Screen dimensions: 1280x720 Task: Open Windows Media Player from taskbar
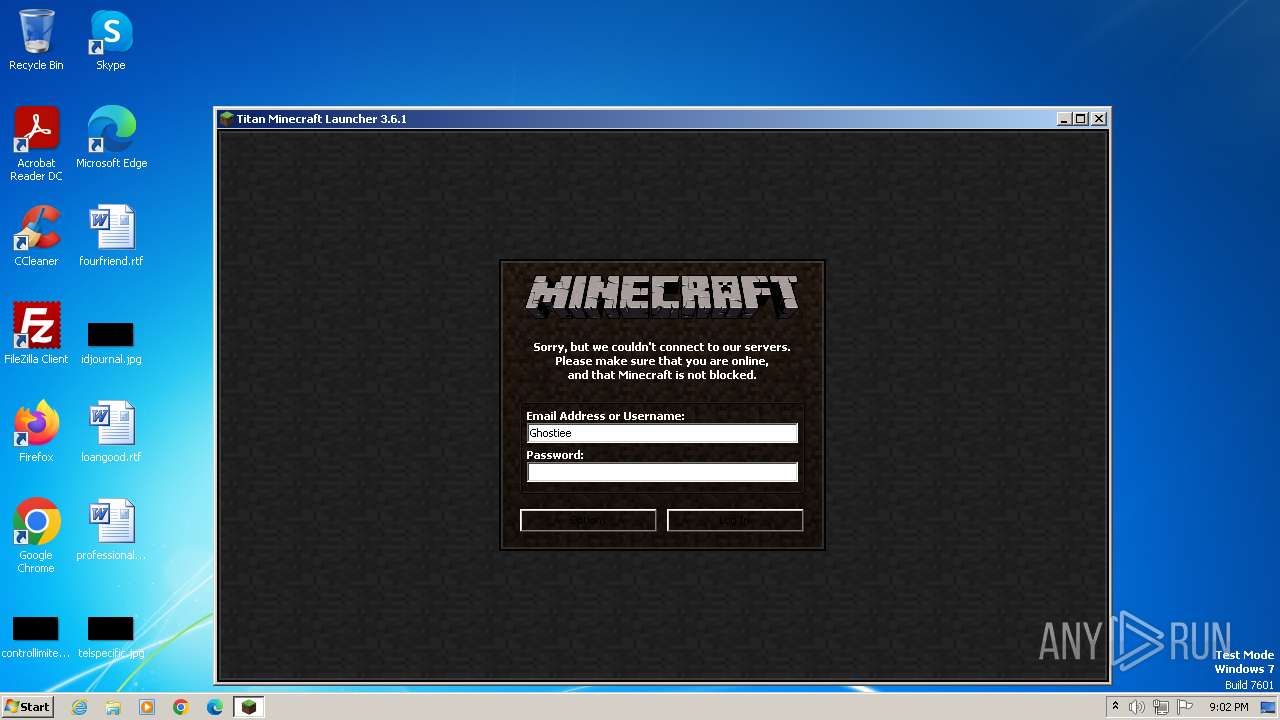pos(147,707)
